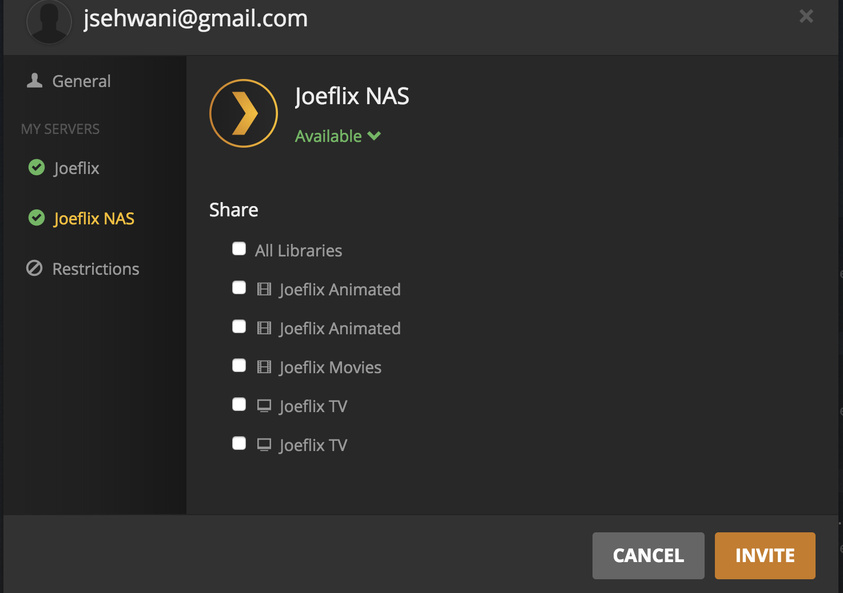Viewport: 843px width, 593px height.
Task: Click the prohibited-circle icon next to Restrictions
Action: (x=34, y=268)
